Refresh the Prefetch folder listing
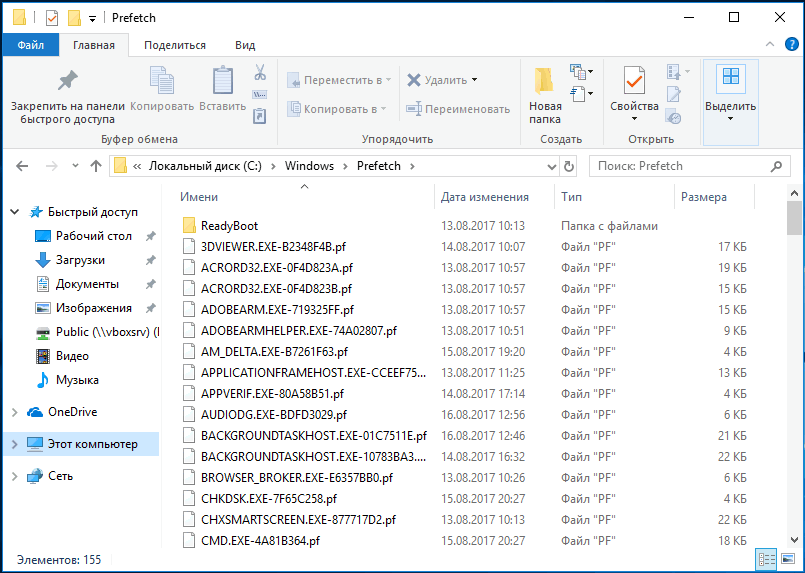 tap(569, 166)
